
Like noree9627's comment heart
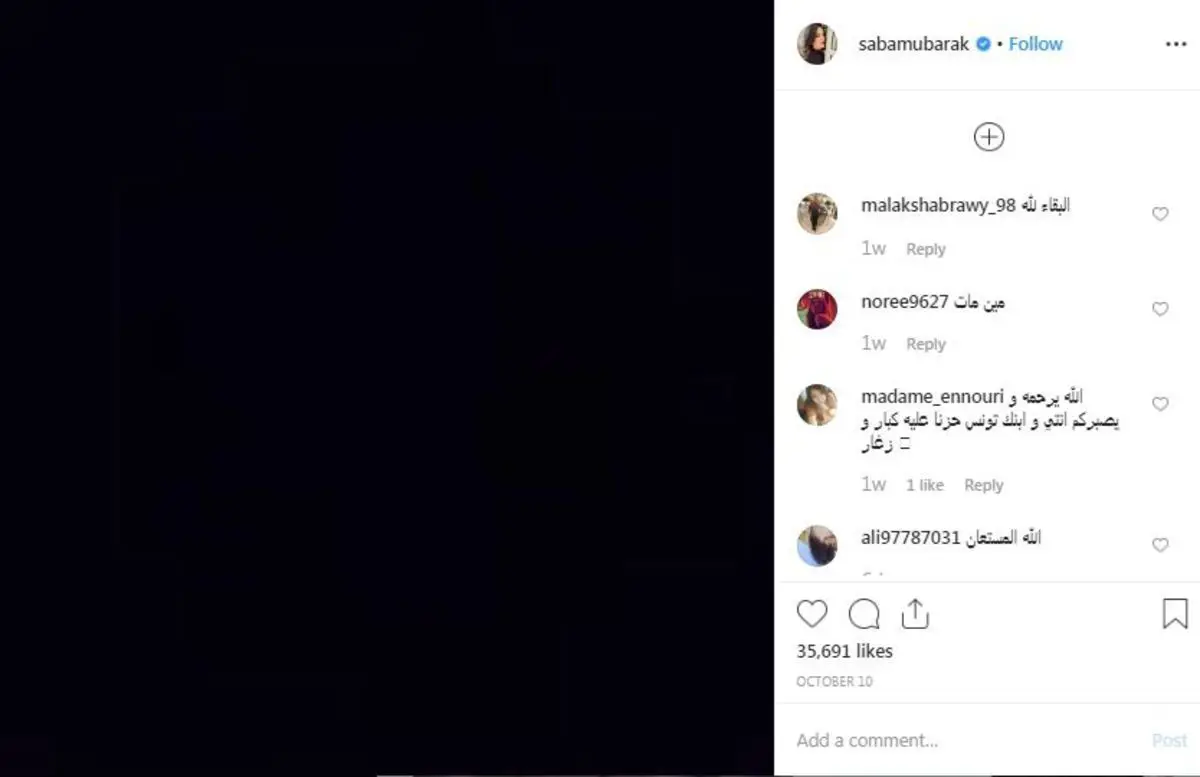[x=1160, y=309]
